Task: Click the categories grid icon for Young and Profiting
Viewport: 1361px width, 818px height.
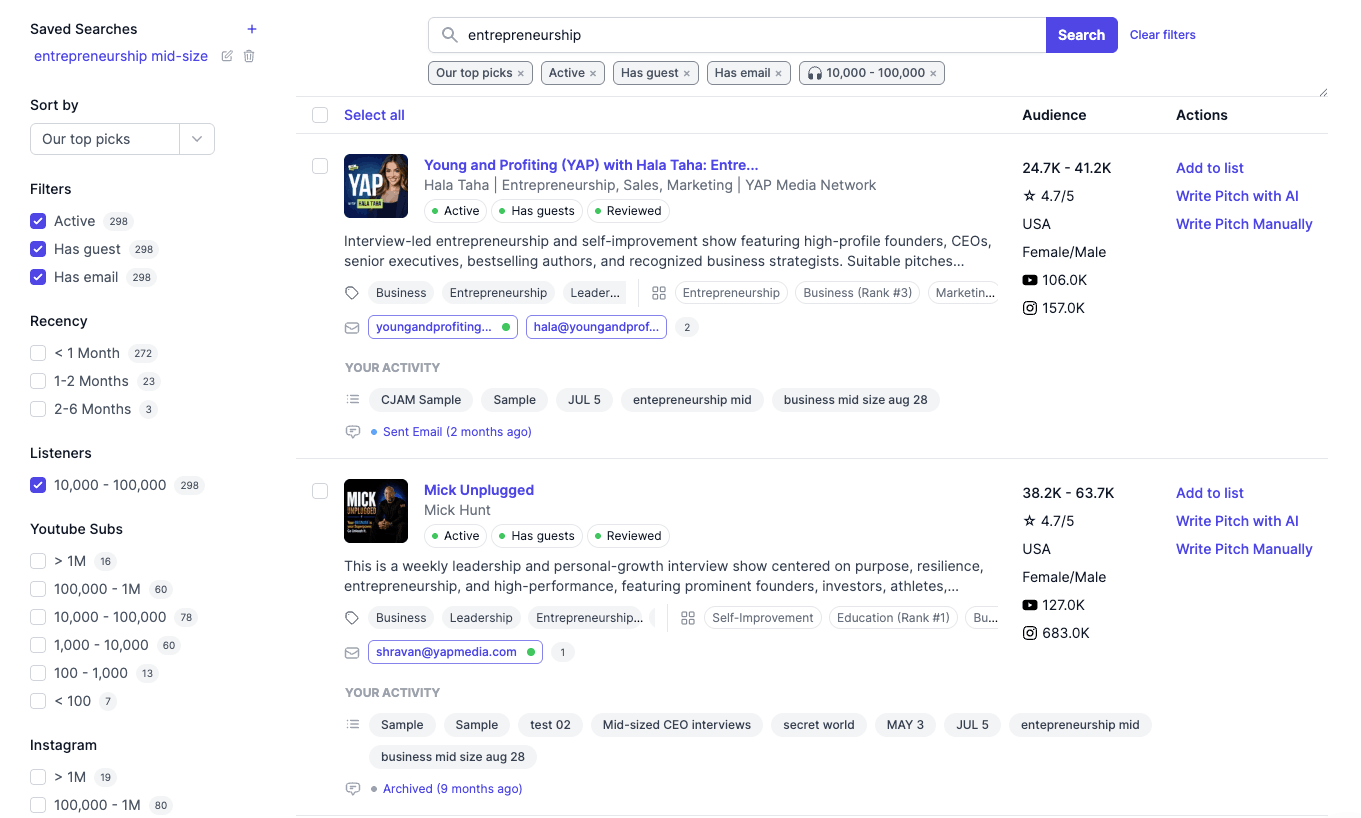Action: click(659, 293)
